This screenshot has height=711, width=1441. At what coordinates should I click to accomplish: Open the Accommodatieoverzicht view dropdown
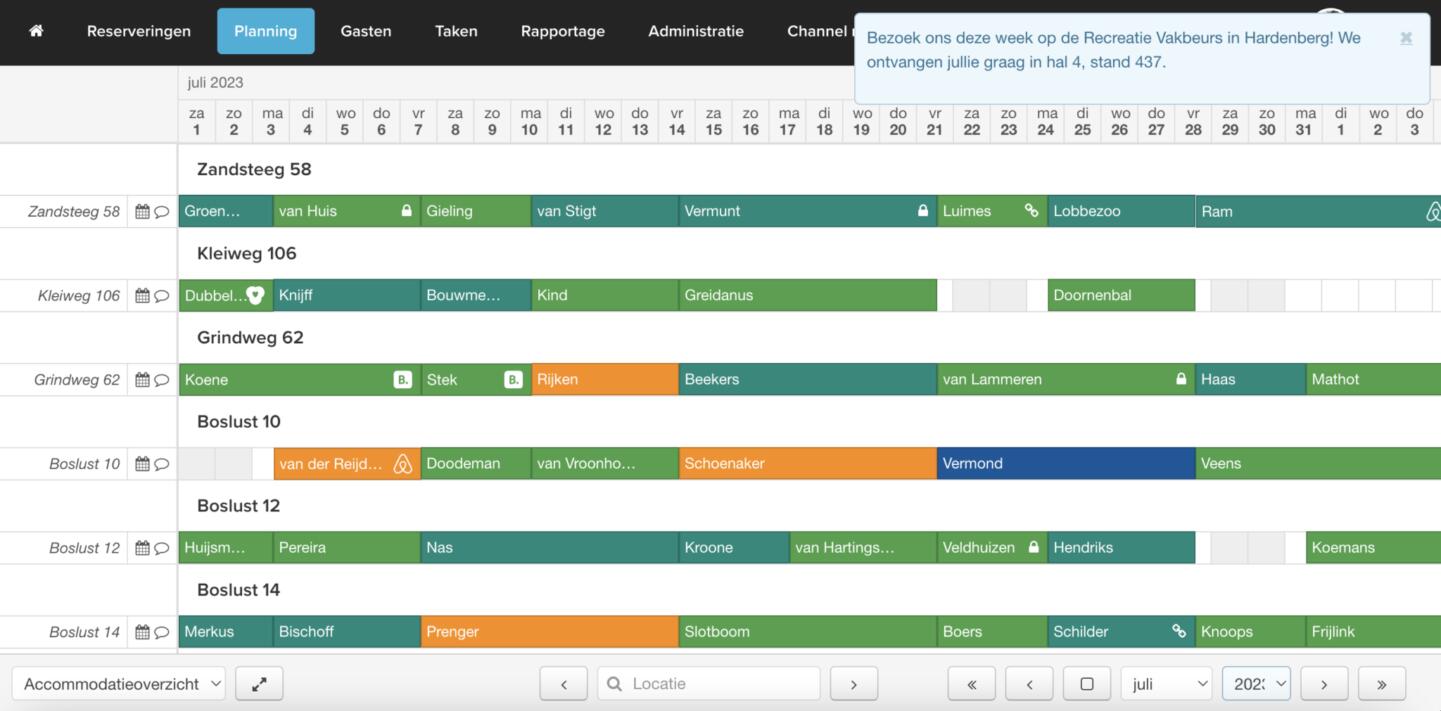click(x=118, y=684)
